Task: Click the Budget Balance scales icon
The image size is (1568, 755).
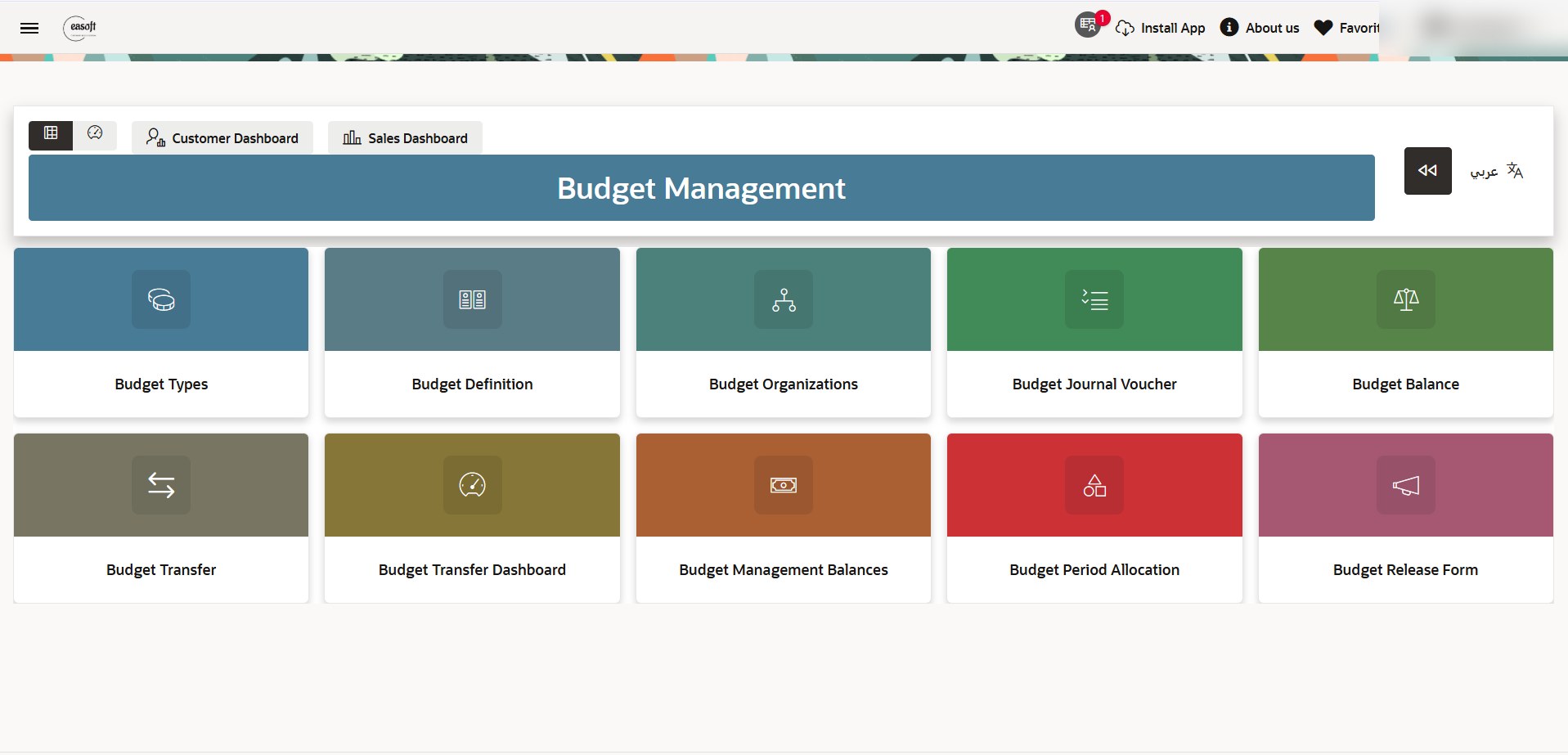Action: 1406,299
